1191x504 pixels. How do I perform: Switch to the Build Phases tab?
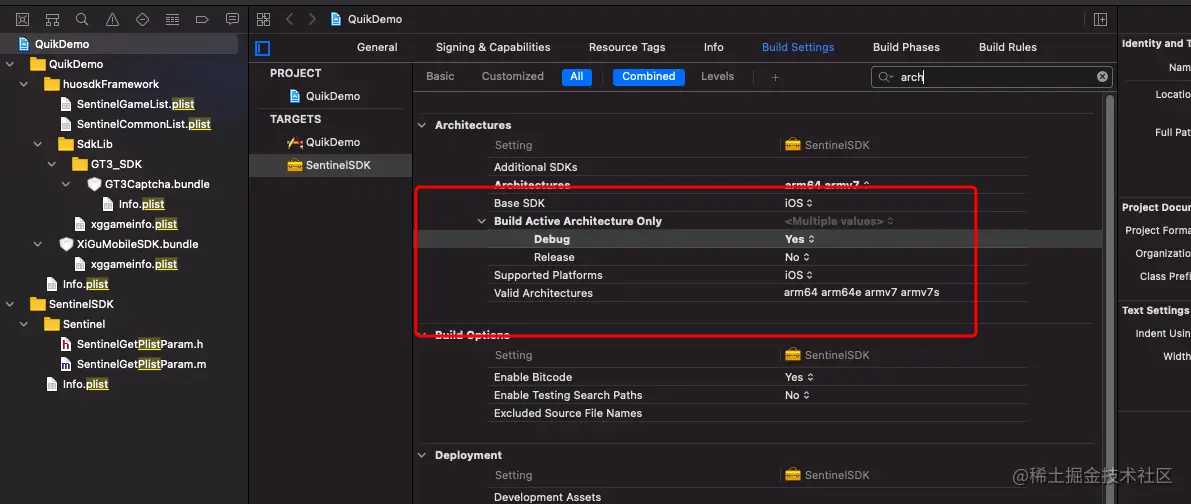point(906,47)
